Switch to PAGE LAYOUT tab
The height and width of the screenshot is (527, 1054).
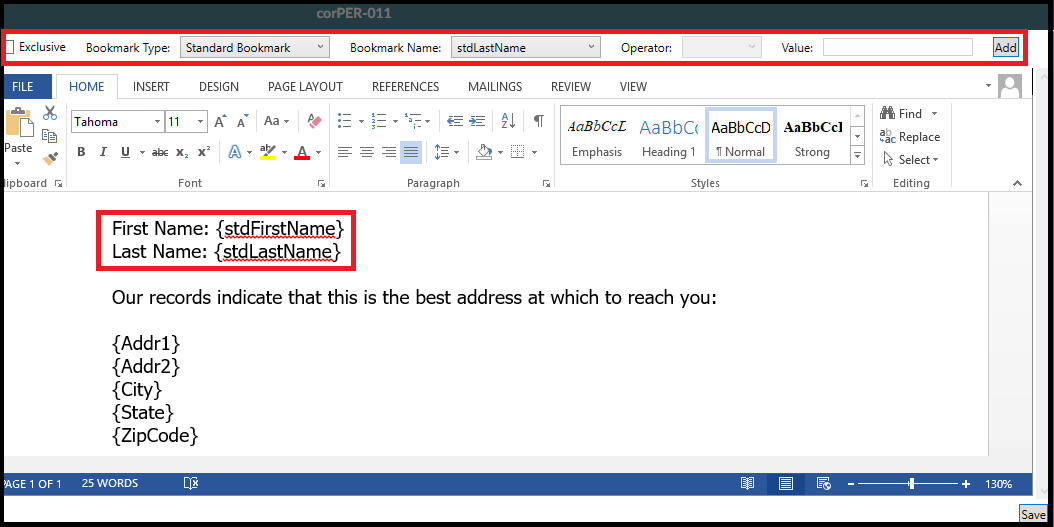[305, 87]
